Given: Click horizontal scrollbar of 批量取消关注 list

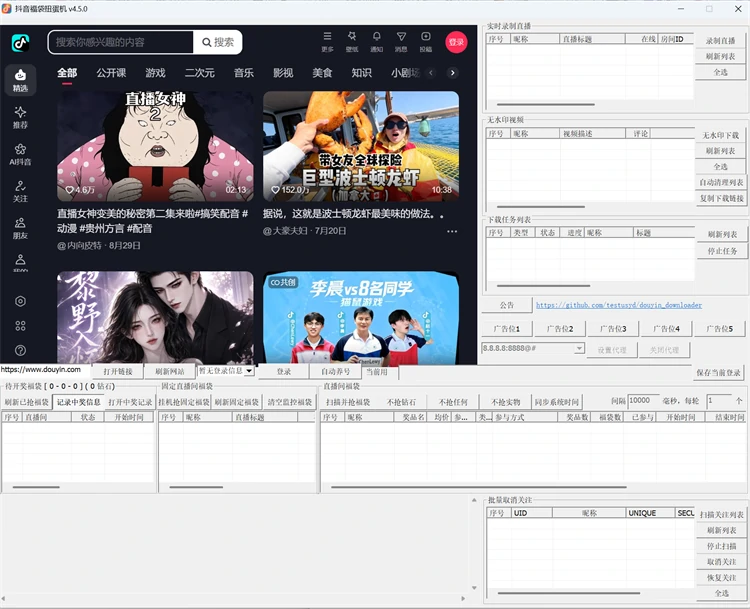Looking at the screenshot, I should pyautogui.click(x=569, y=593).
